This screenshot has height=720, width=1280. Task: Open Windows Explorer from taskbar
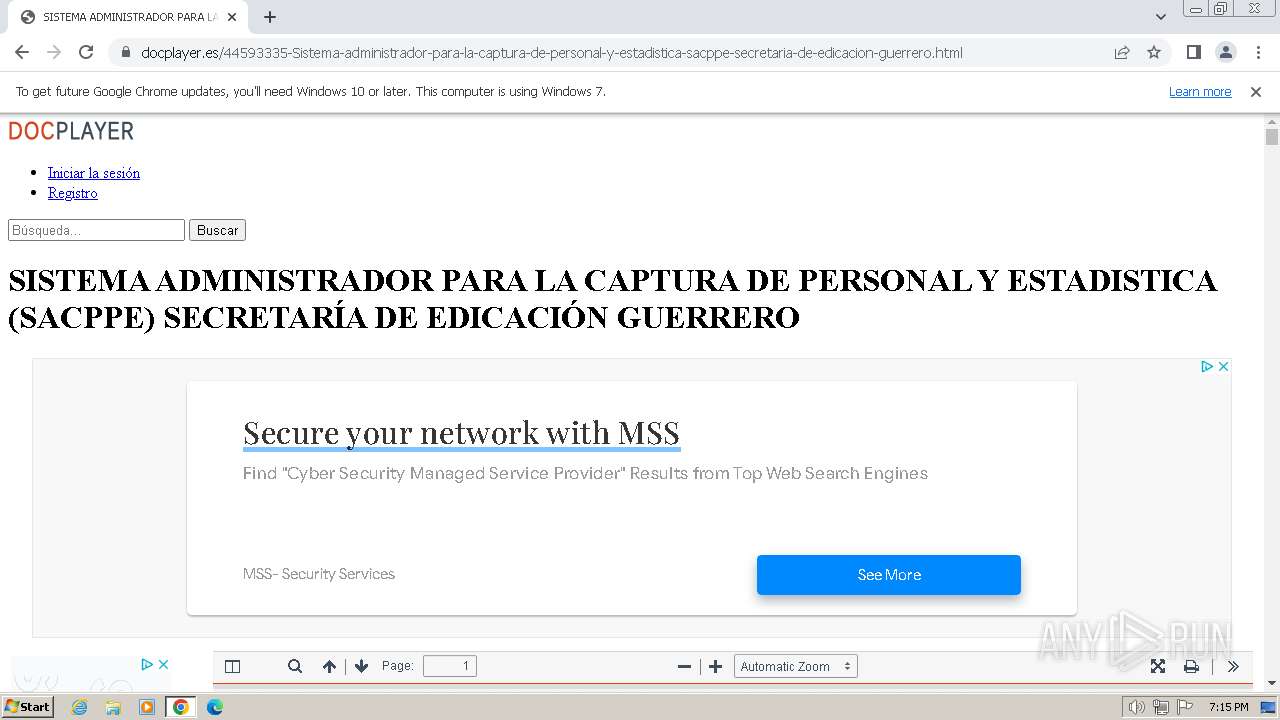click(113, 707)
